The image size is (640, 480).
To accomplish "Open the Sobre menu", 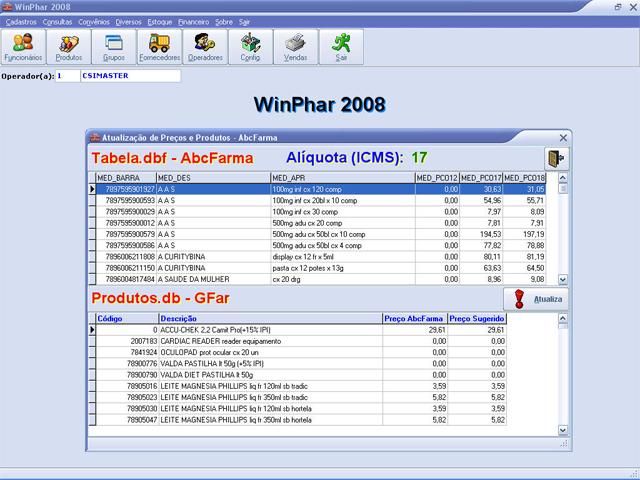I will coord(224,22).
